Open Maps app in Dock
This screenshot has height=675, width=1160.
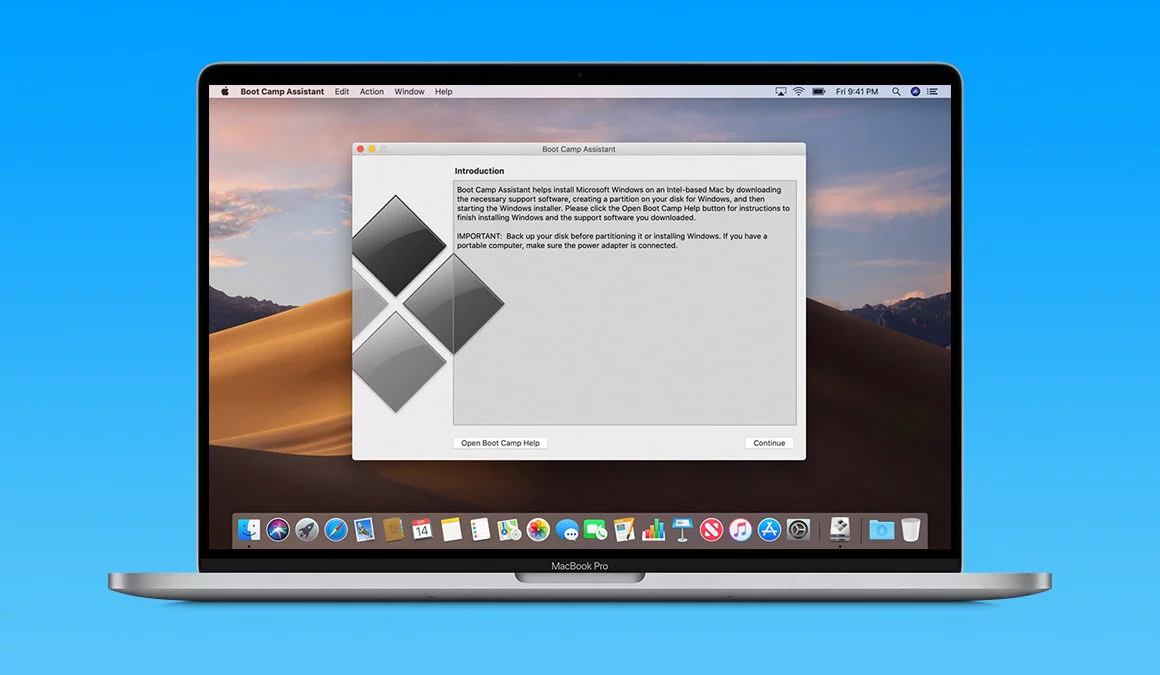509,530
